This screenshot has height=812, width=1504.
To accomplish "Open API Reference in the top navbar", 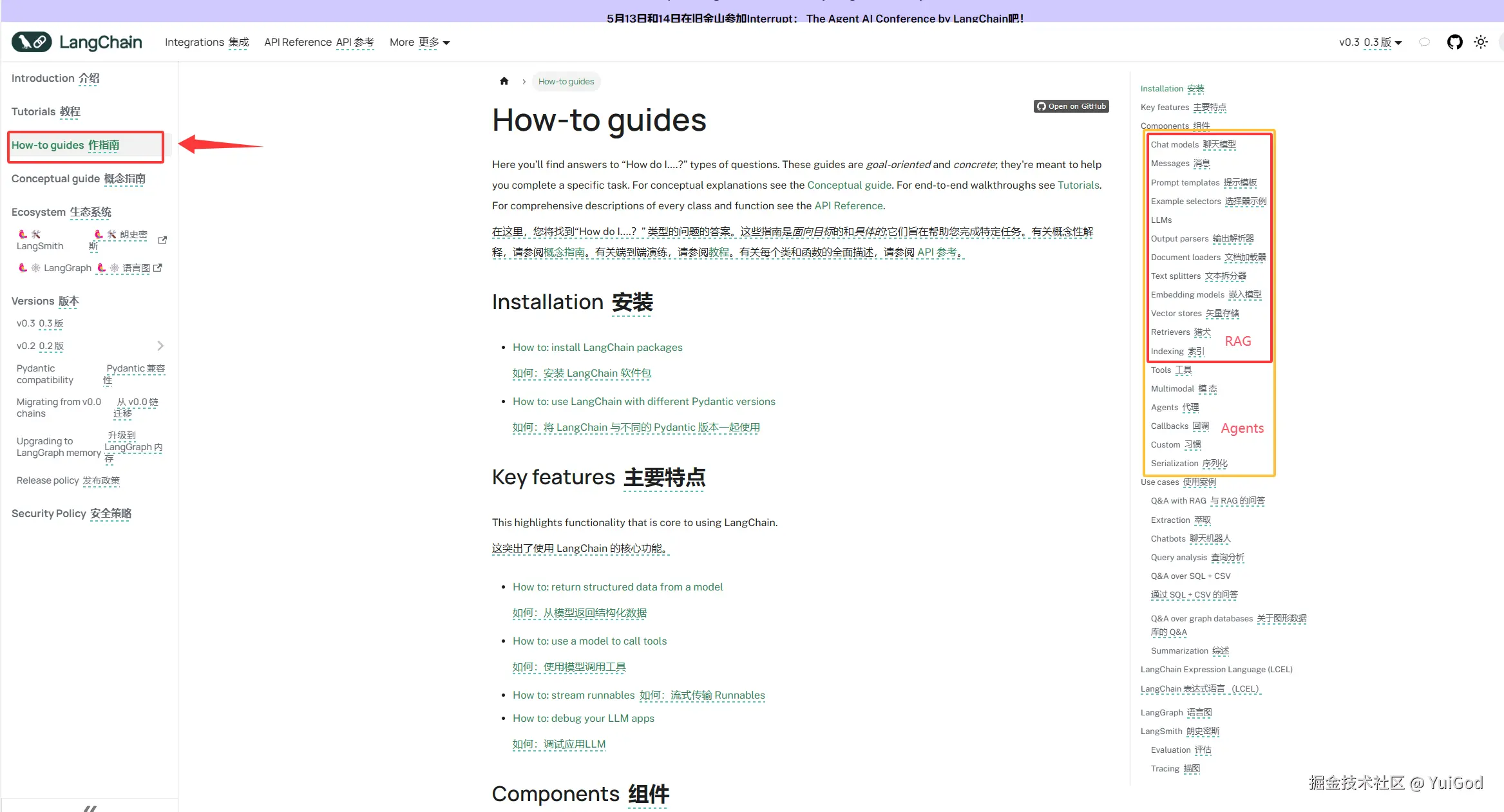I will (319, 42).
